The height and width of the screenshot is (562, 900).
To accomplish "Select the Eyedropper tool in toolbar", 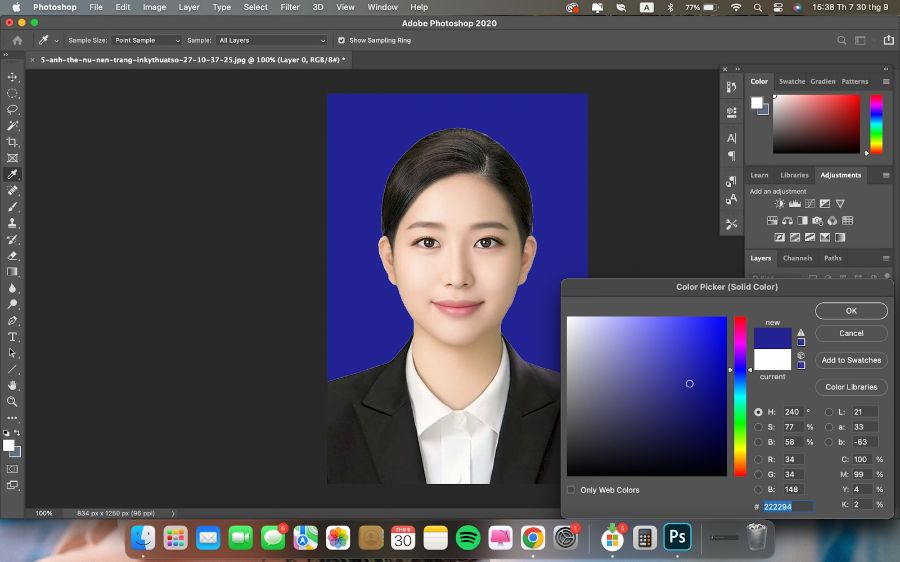I will 12,174.
